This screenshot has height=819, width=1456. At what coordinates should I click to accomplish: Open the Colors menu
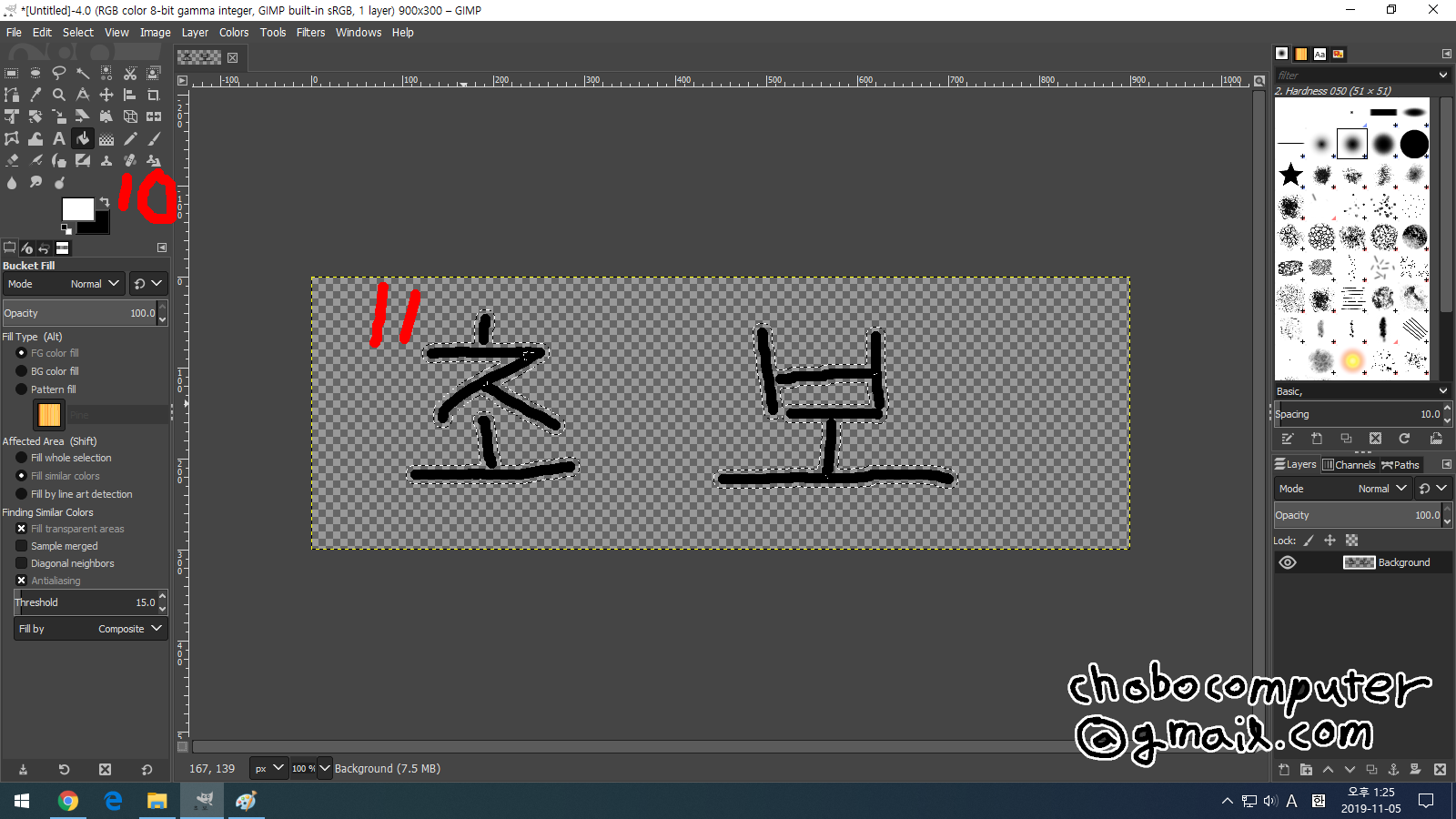point(234,32)
